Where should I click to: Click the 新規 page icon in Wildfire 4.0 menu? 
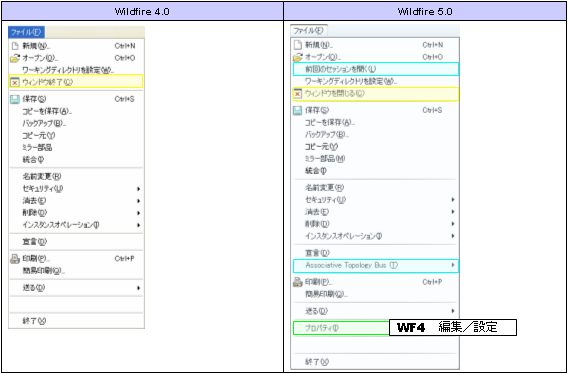coord(15,46)
